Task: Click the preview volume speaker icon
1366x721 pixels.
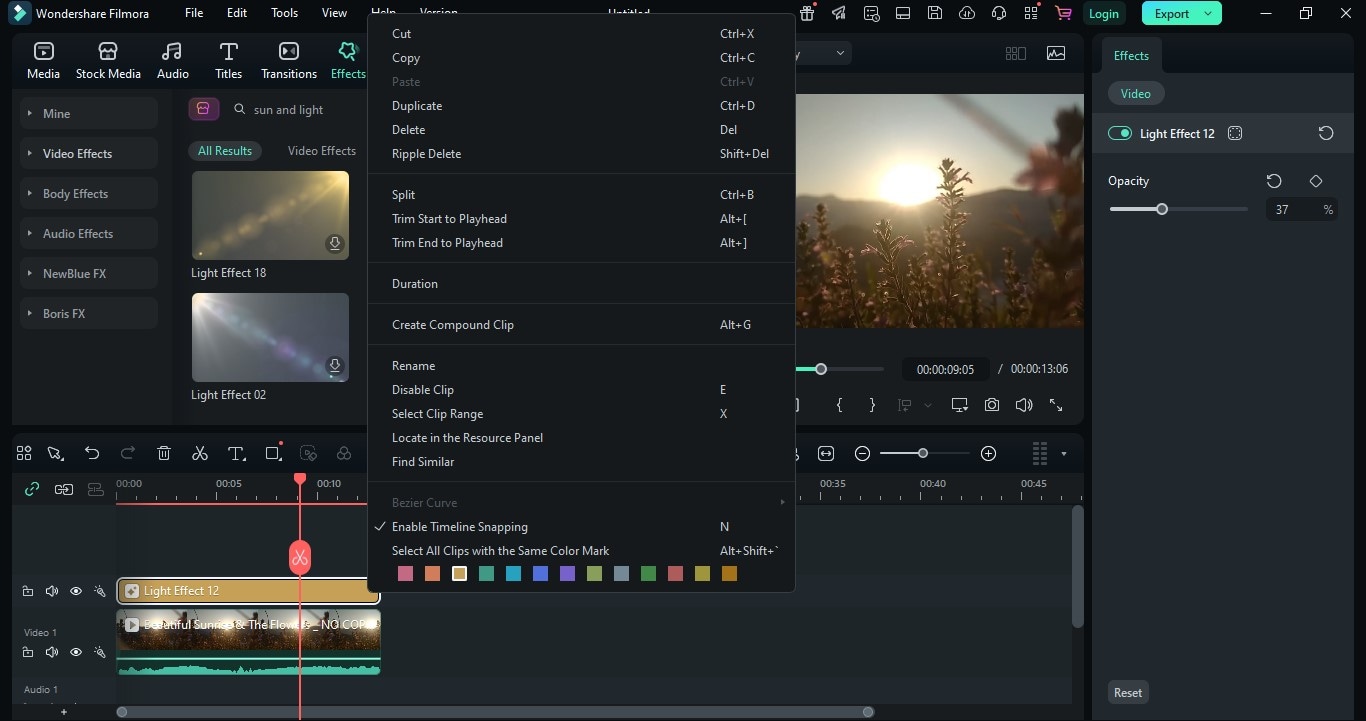Action: click(1023, 405)
